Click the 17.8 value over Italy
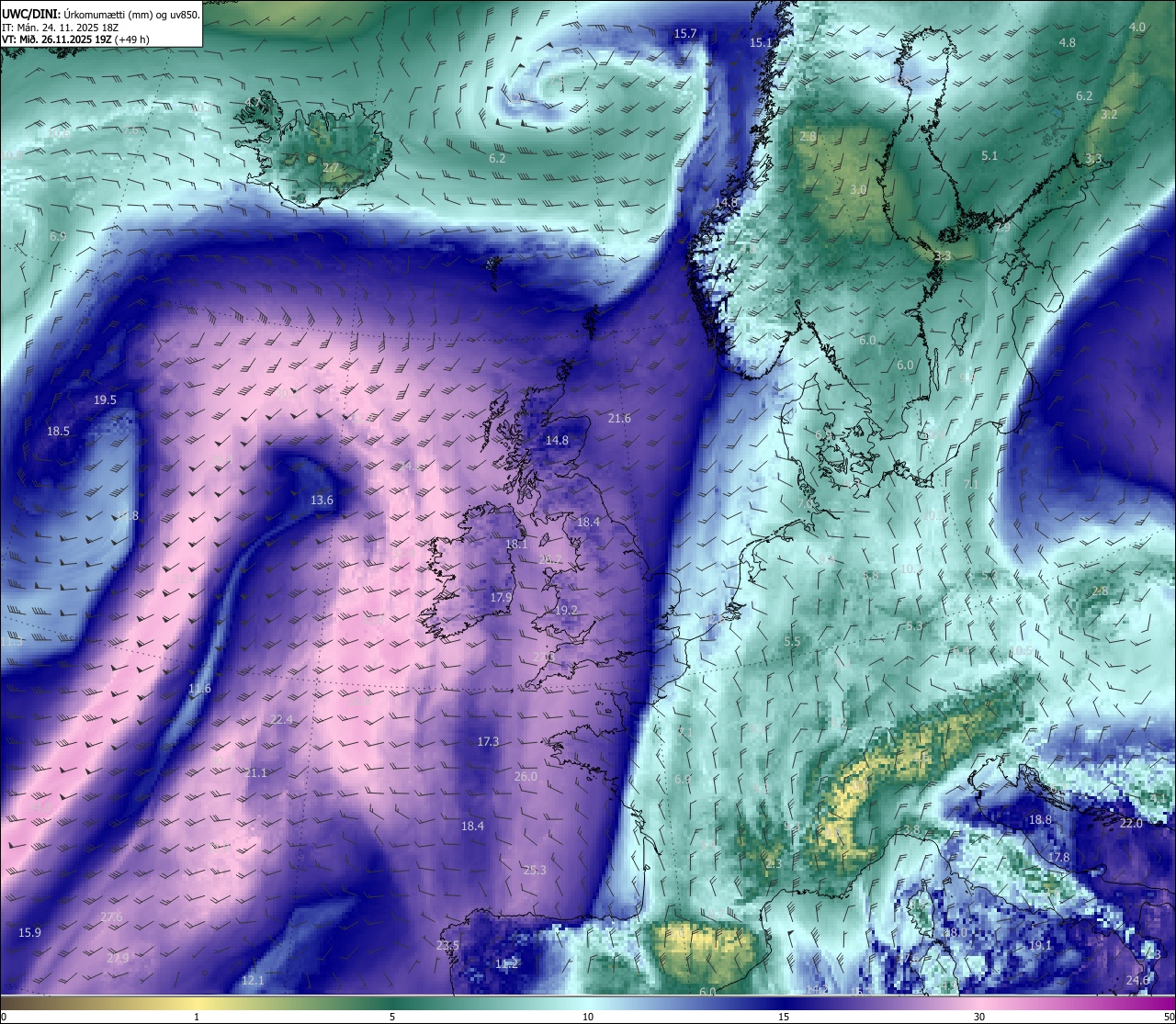This screenshot has height=1024, width=1176. click(x=1059, y=858)
